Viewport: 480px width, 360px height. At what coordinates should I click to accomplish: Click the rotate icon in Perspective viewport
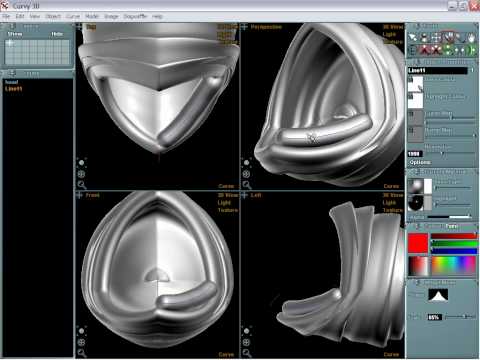(x=246, y=163)
